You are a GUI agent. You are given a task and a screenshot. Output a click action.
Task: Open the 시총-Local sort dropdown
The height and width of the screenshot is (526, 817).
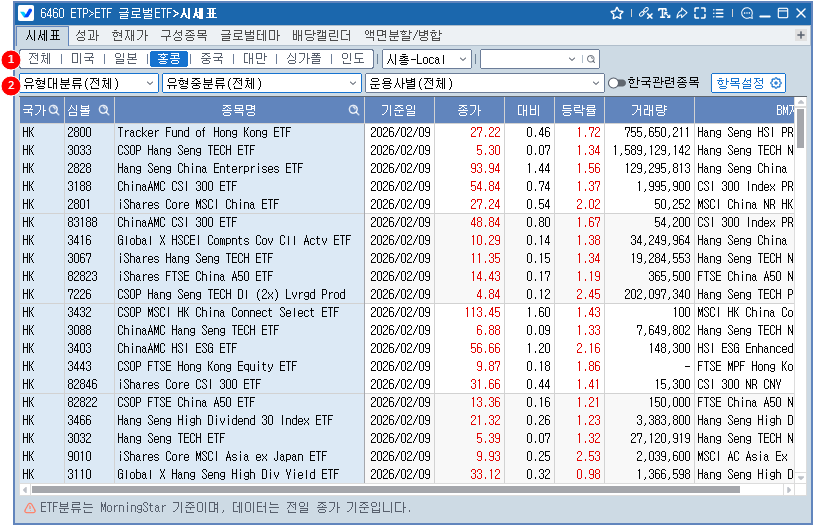click(x=427, y=59)
